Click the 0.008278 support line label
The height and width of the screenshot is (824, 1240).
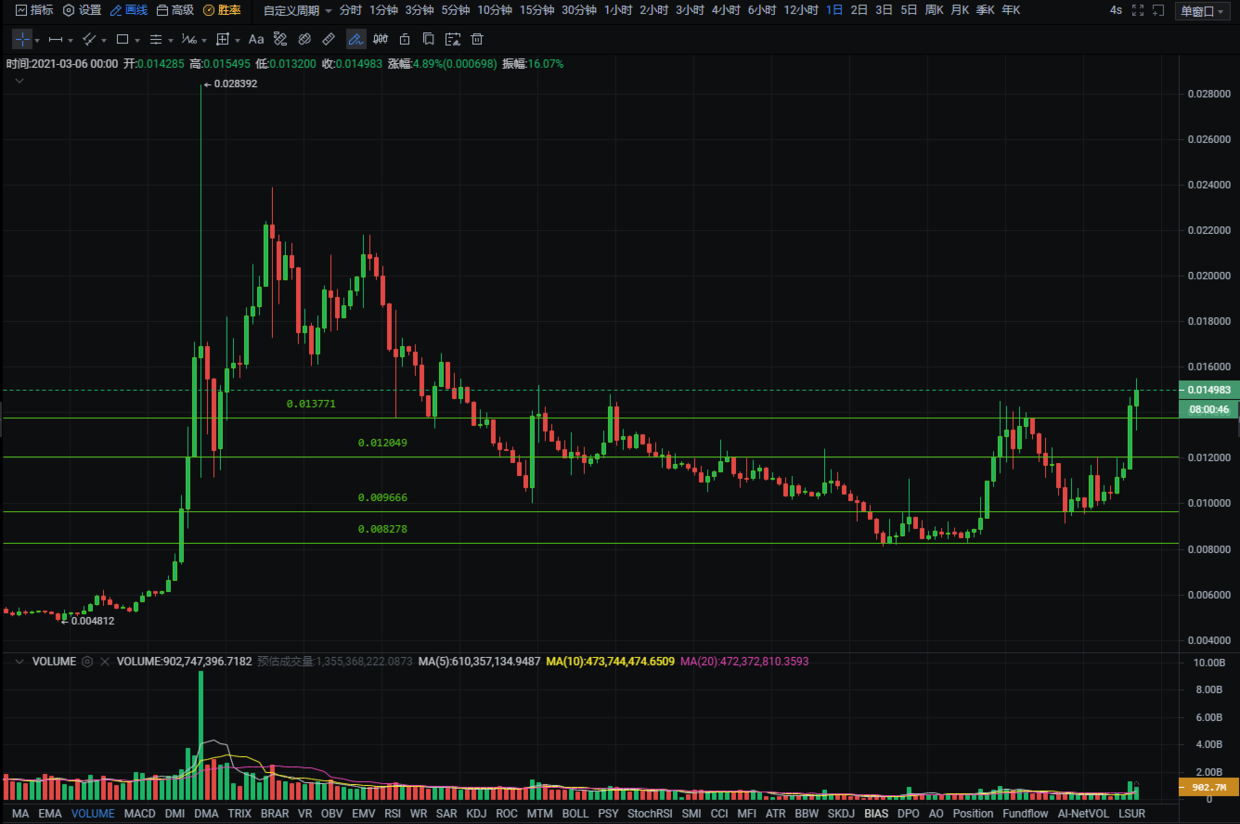(x=383, y=529)
